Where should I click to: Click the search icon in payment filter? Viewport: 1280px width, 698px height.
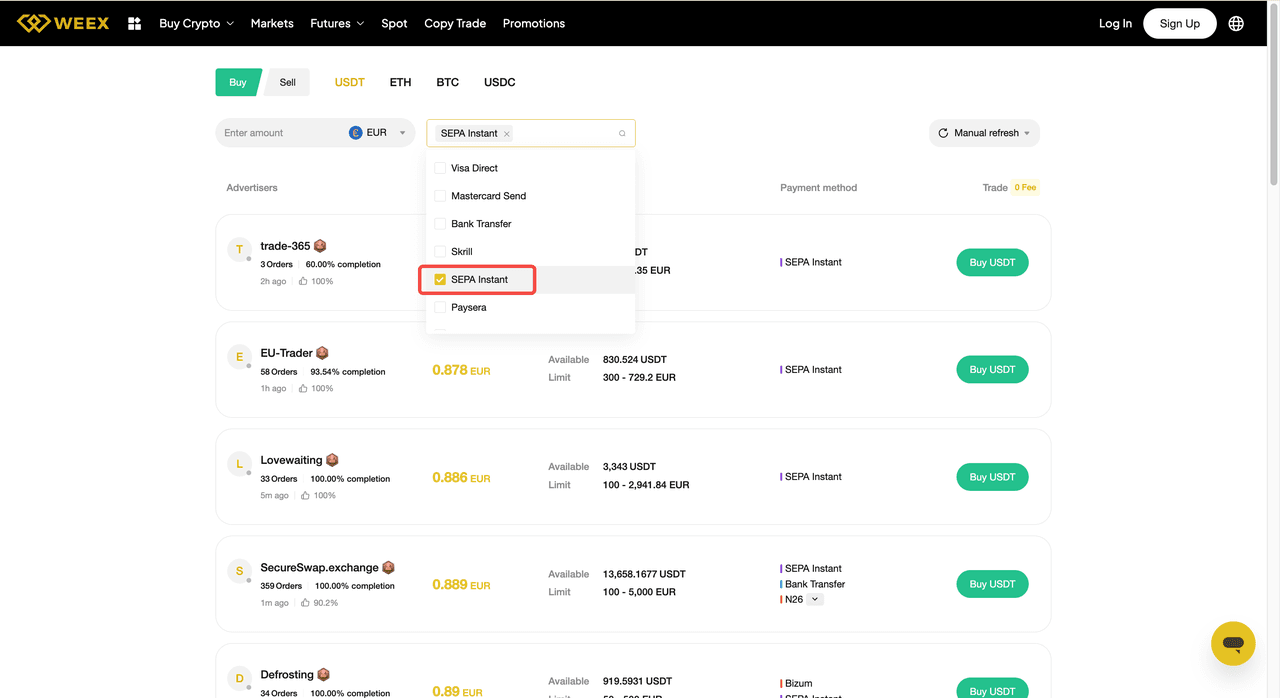[622, 133]
